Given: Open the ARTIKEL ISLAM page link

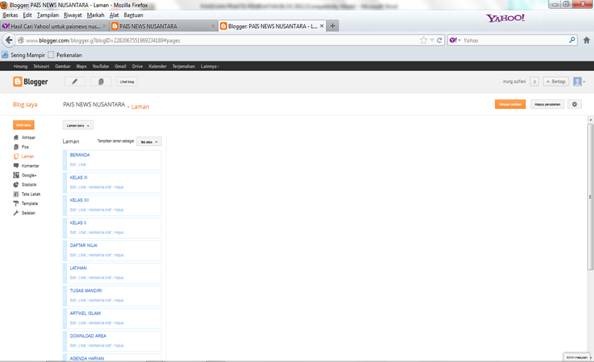Looking at the screenshot, I should tap(85, 314).
